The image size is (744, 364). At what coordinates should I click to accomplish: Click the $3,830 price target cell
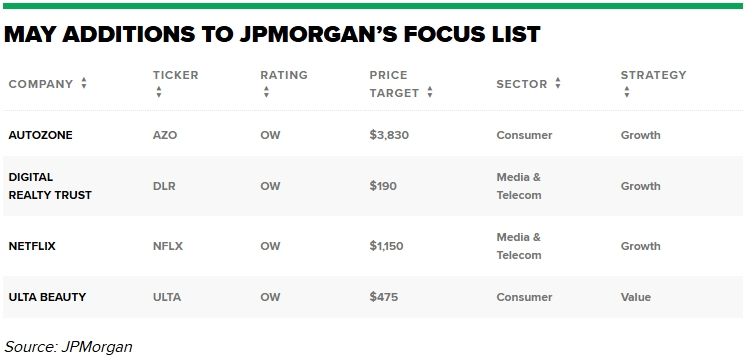click(x=389, y=135)
